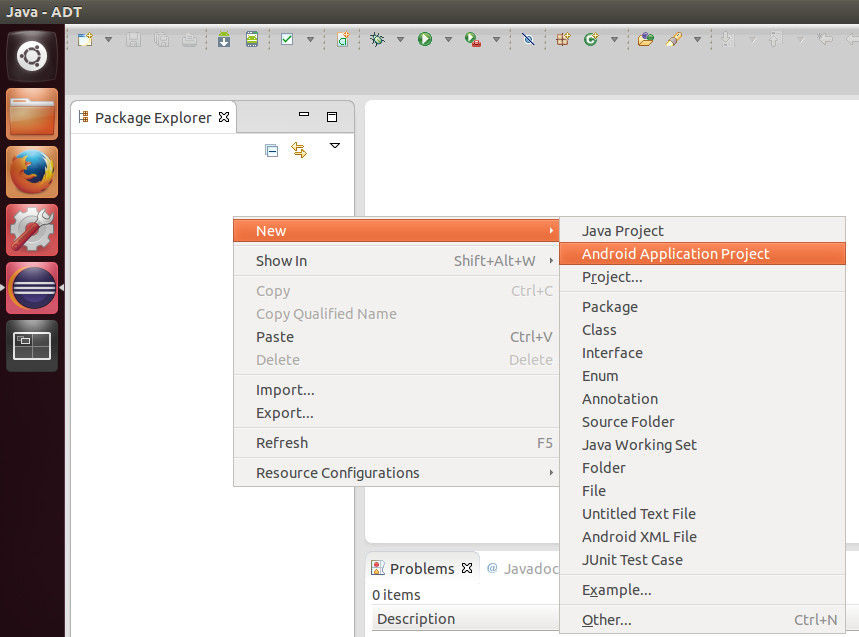Choose Package from the New submenu
Viewport: 859px width, 637px height.
point(702,307)
